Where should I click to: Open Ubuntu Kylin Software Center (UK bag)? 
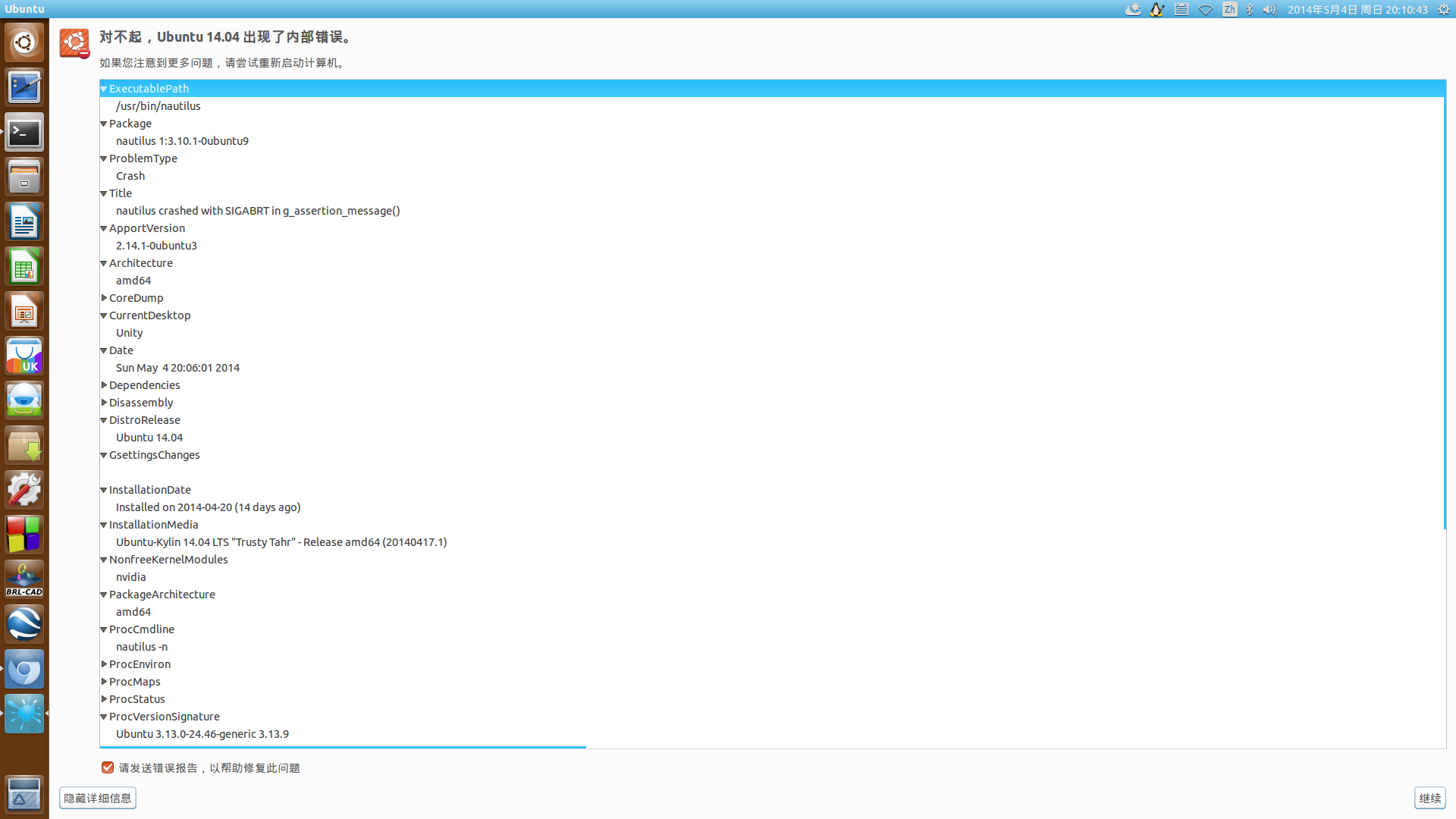point(24,356)
